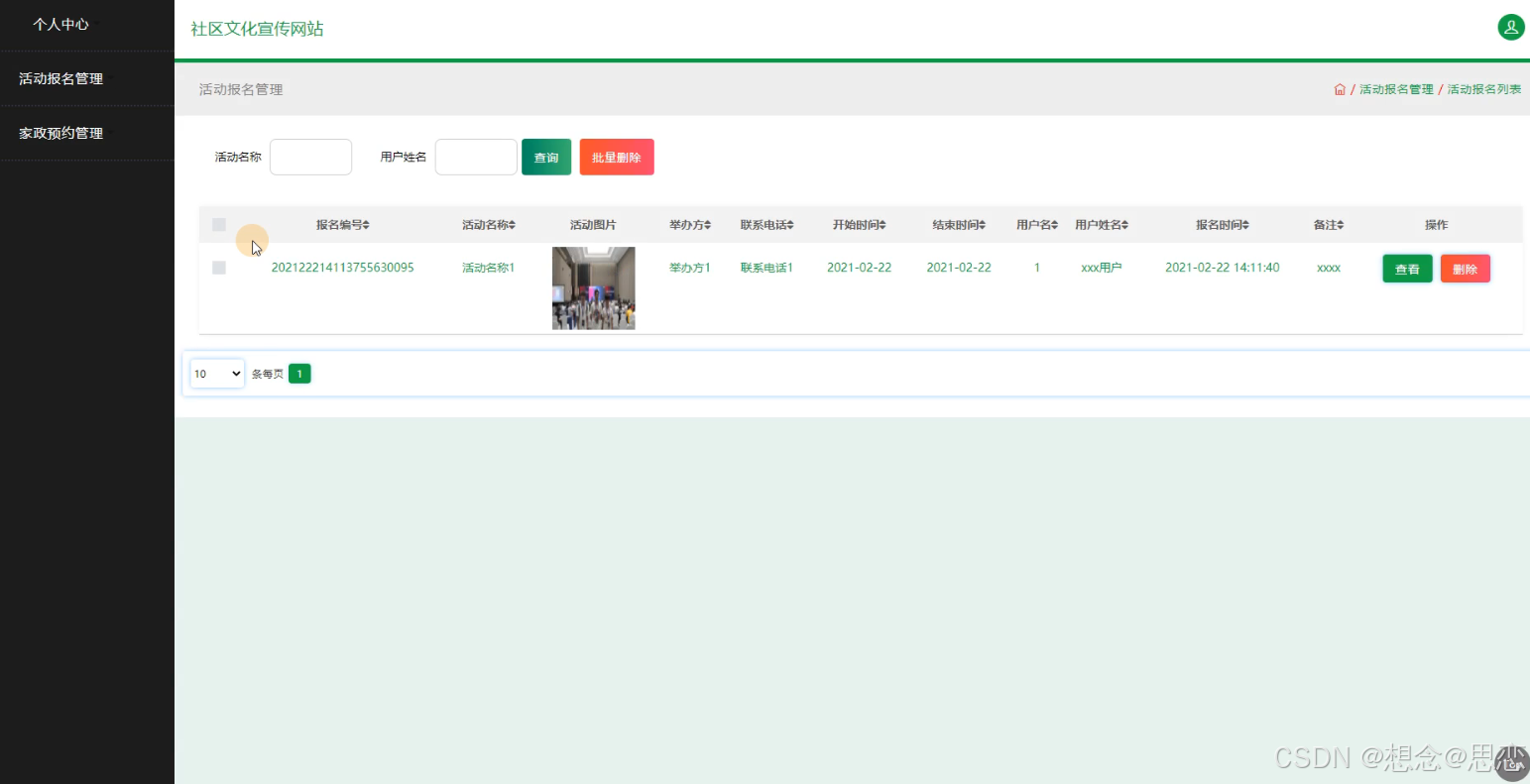Click the 批量删除 button

[617, 157]
